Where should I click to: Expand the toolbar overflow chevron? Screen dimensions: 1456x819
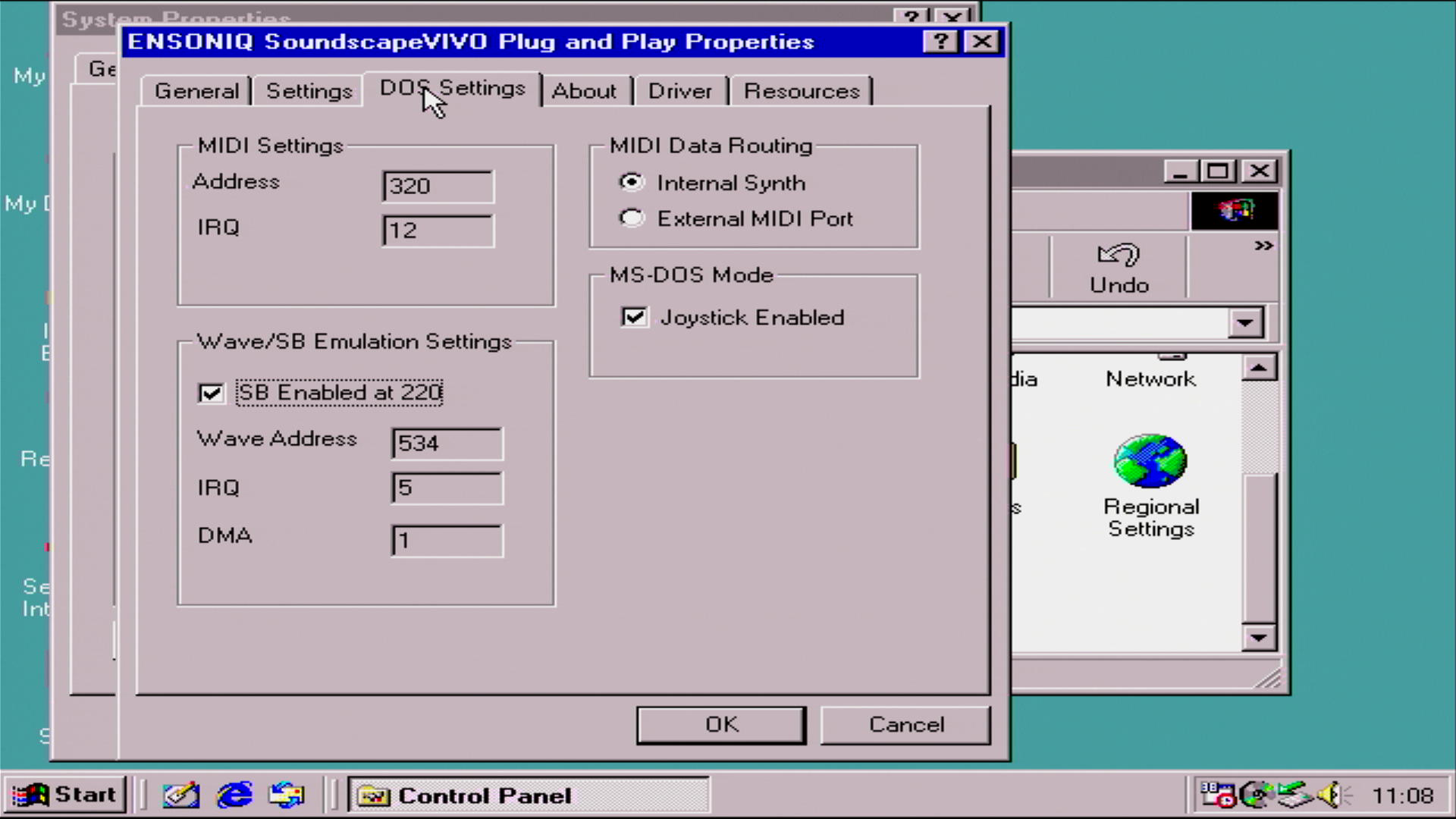click(1263, 246)
